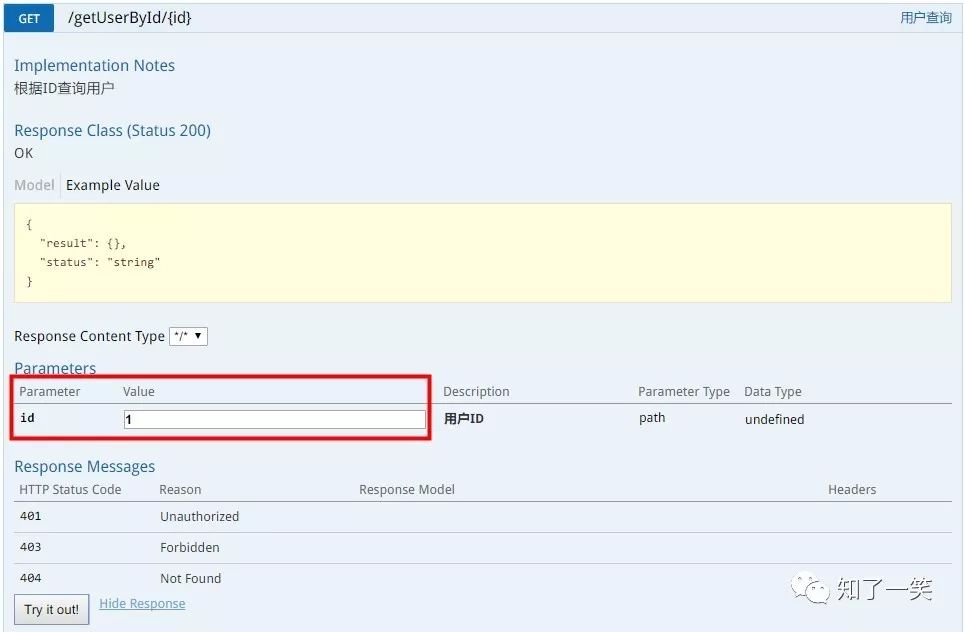The image size is (964, 632).
Task: Click the HTTP Status Code column header
Action: coord(70,489)
